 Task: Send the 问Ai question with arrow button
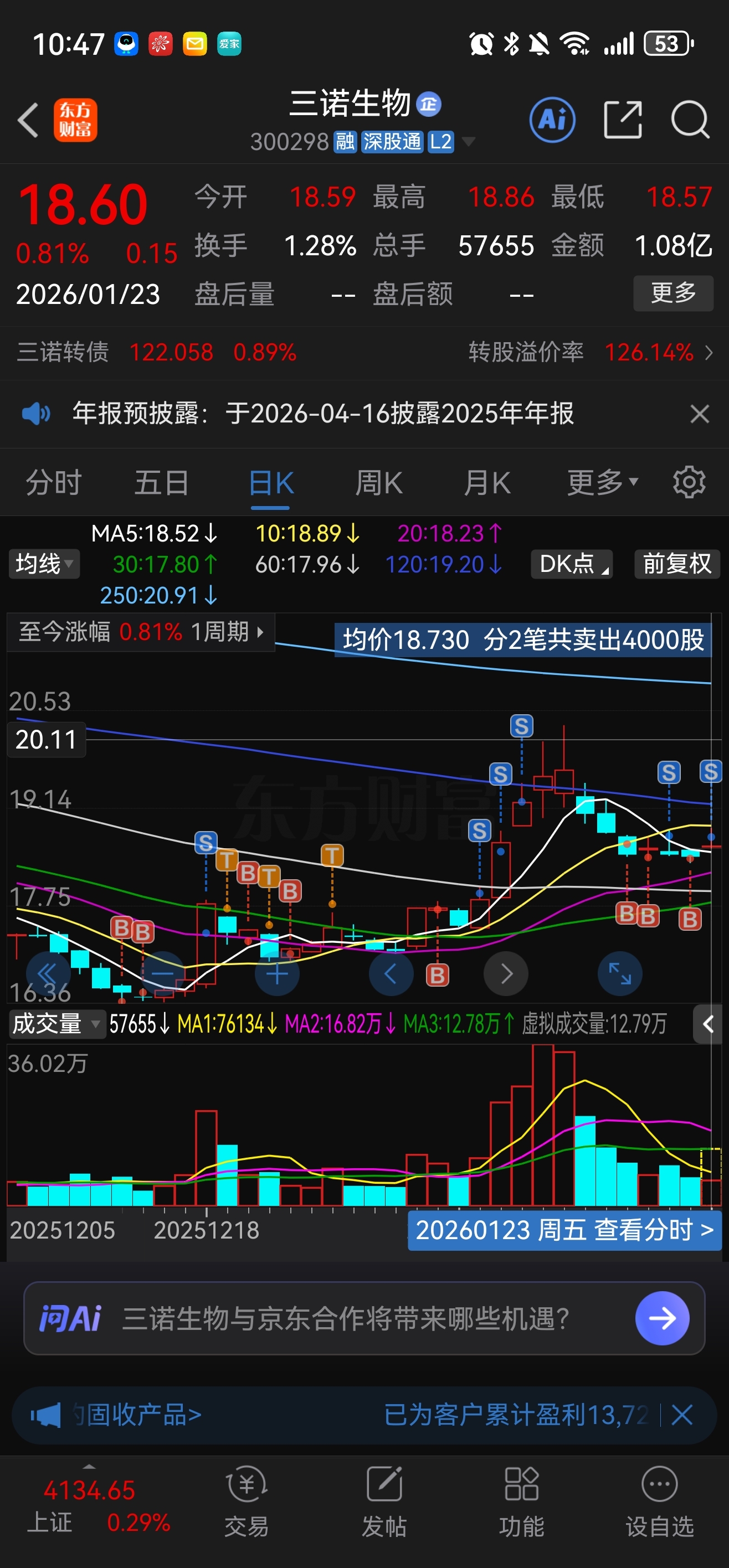pyautogui.click(x=662, y=1318)
